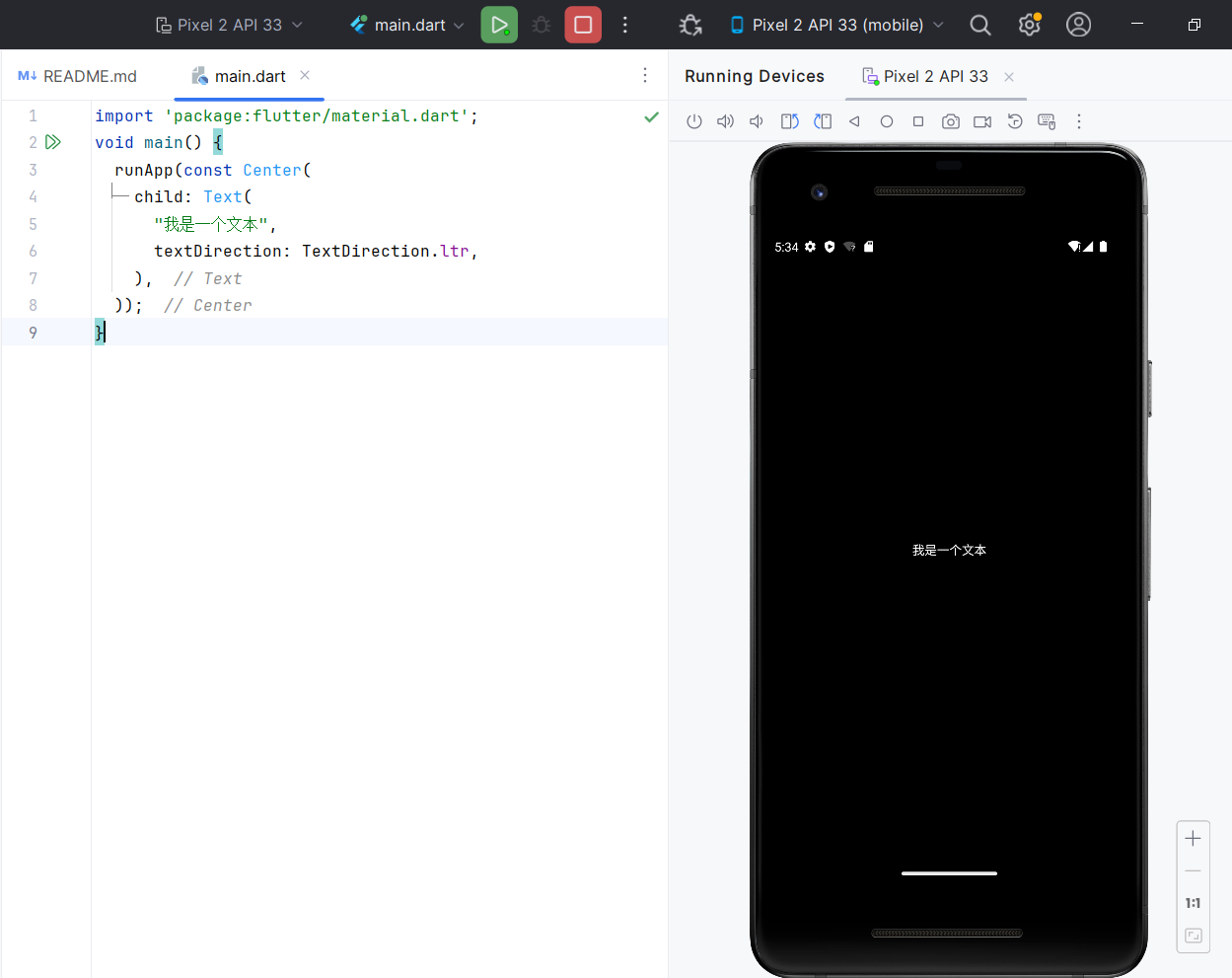
Task: Zoom in the emulator view
Action: click(1193, 838)
